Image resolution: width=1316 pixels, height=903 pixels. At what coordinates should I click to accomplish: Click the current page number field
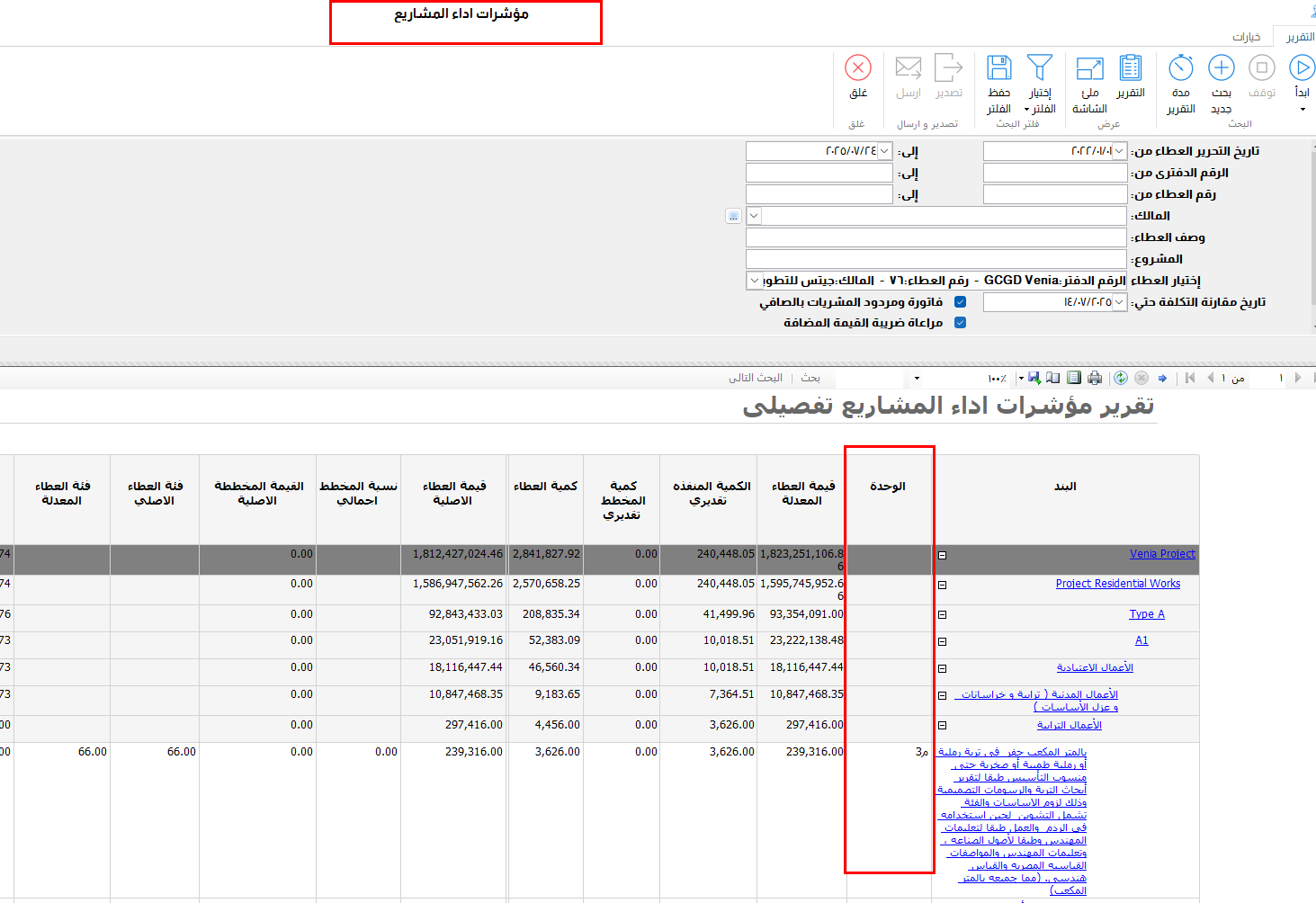[1268, 378]
